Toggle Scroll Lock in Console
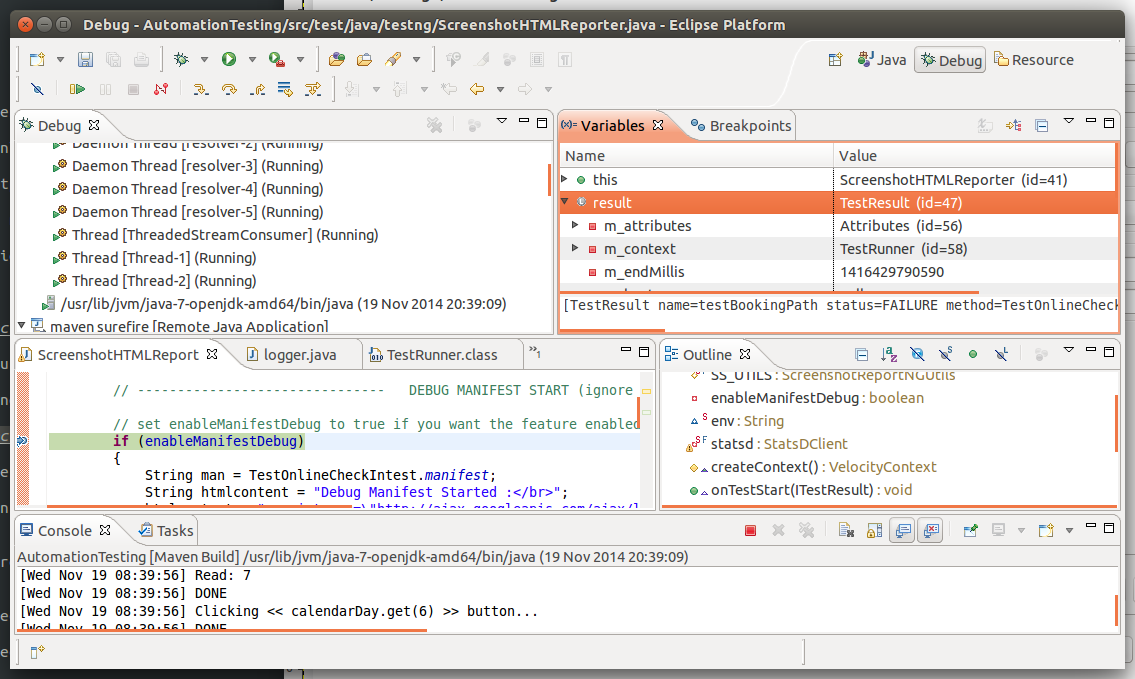 (874, 531)
